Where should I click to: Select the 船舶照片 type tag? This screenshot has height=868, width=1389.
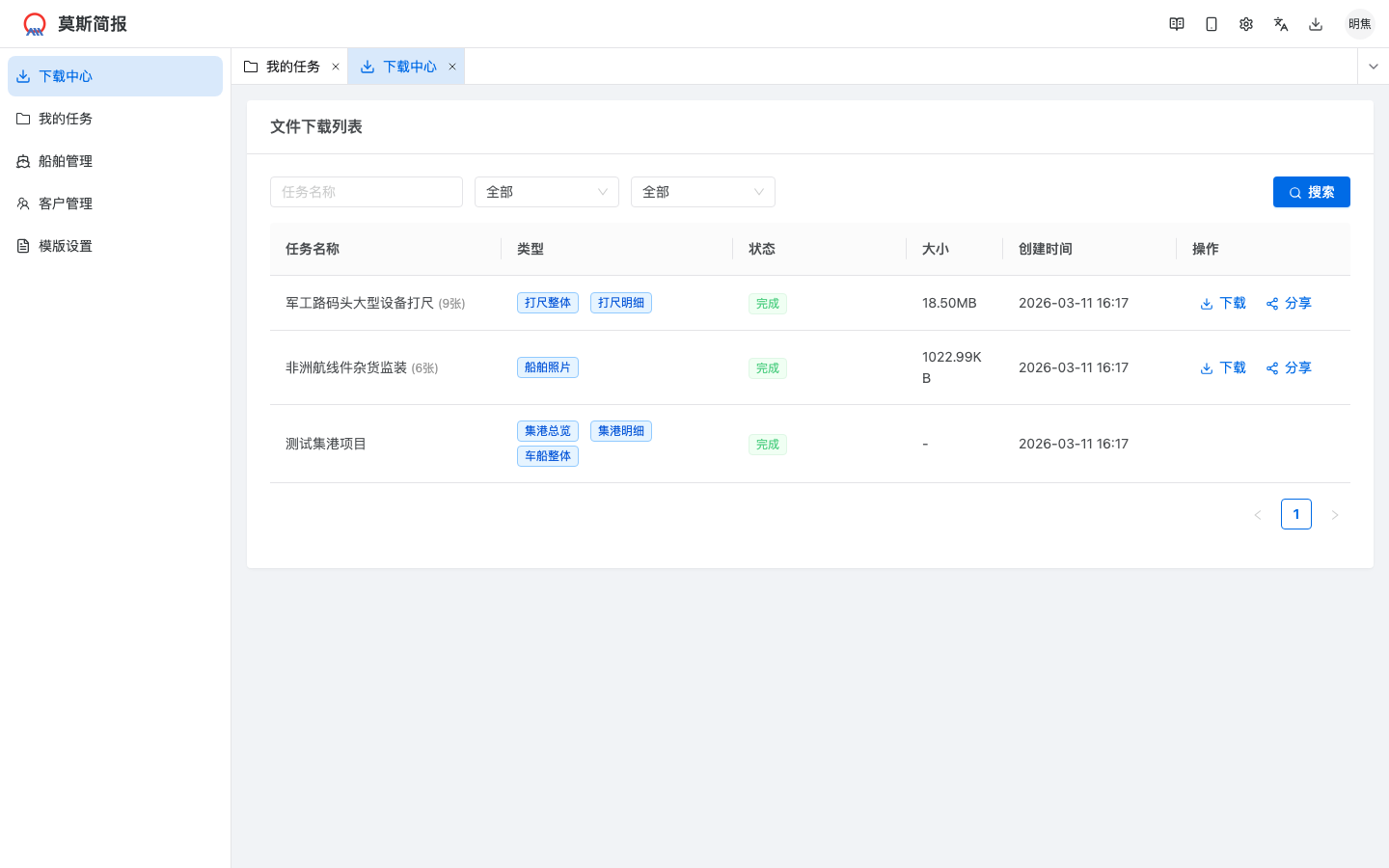click(547, 367)
